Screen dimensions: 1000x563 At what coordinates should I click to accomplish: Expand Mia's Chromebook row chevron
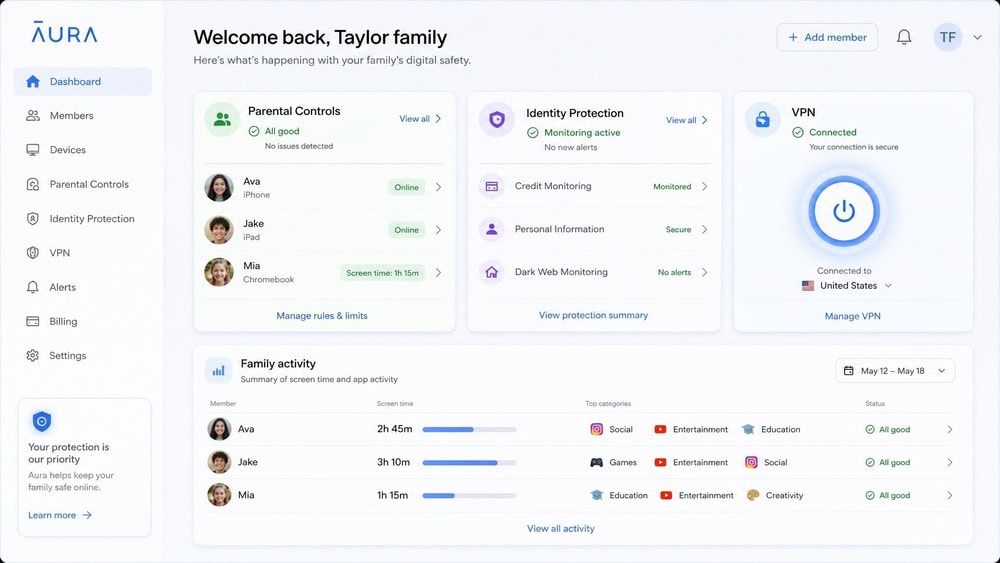[438, 272]
